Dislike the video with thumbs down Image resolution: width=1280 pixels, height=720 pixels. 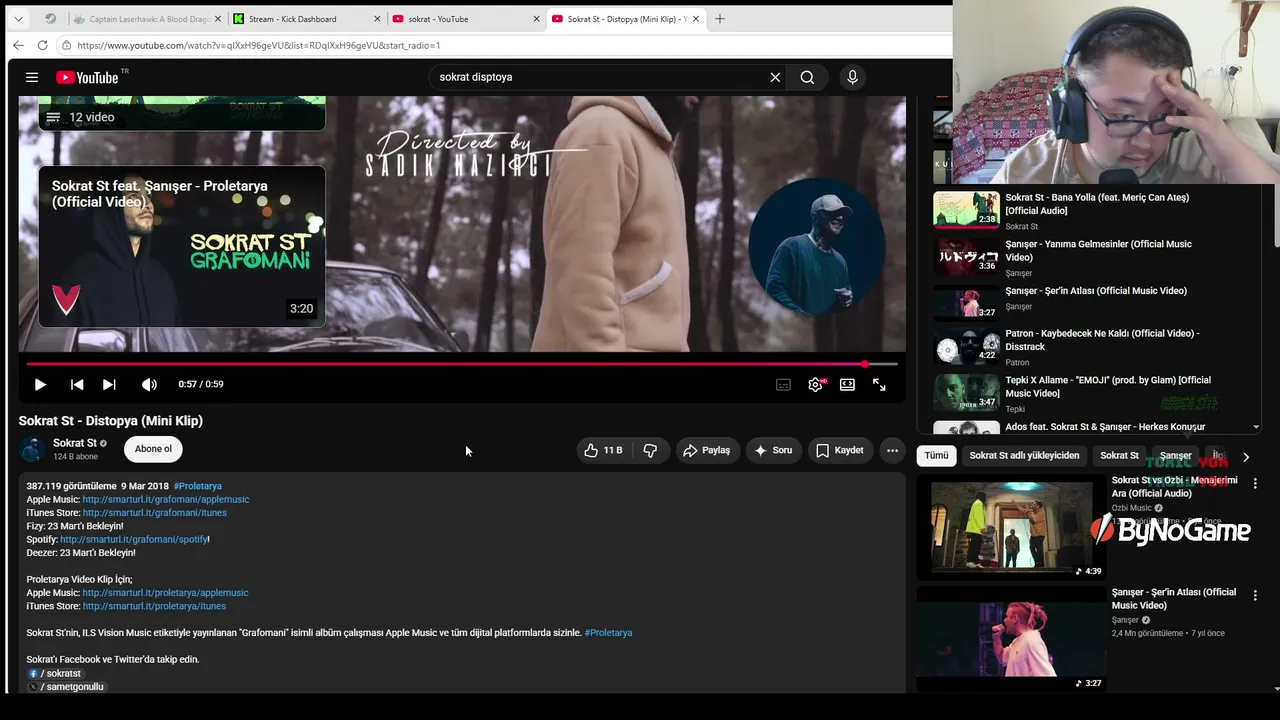(650, 450)
